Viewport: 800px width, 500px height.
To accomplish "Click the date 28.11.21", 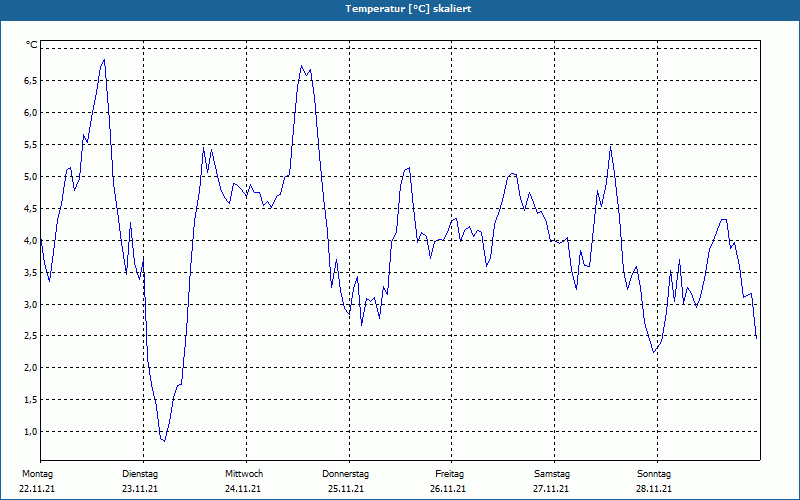I will pyautogui.click(x=654, y=489).
